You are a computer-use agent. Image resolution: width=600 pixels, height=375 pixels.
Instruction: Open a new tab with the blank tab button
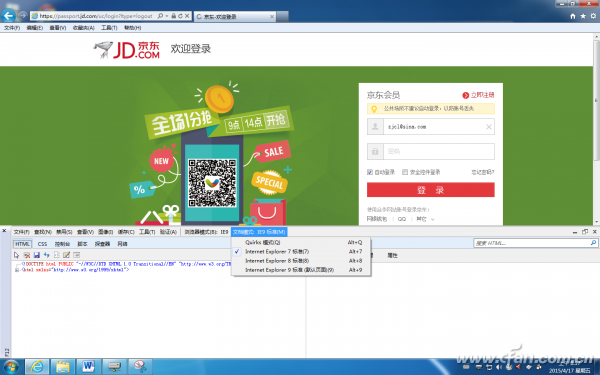click(282, 16)
